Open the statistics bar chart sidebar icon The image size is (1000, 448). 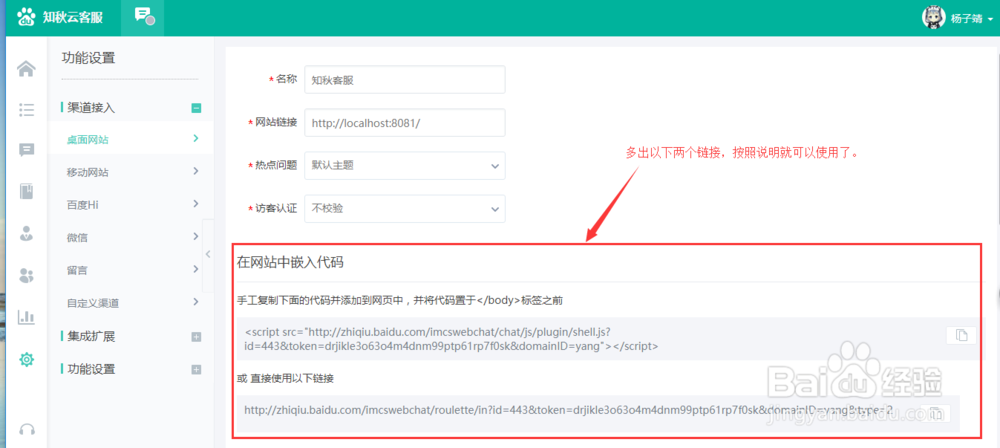point(26,317)
